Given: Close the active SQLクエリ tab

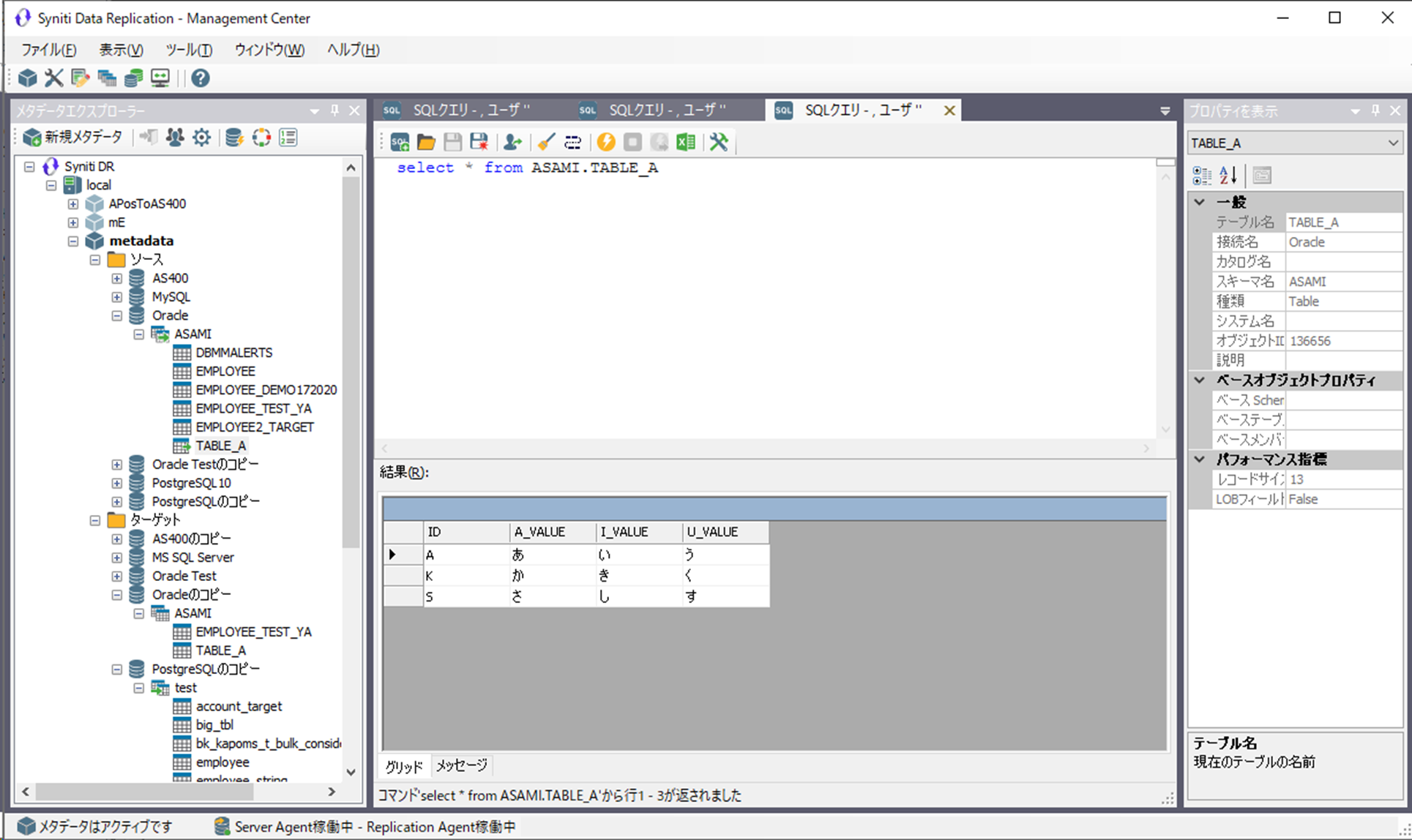Looking at the screenshot, I should (949, 110).
